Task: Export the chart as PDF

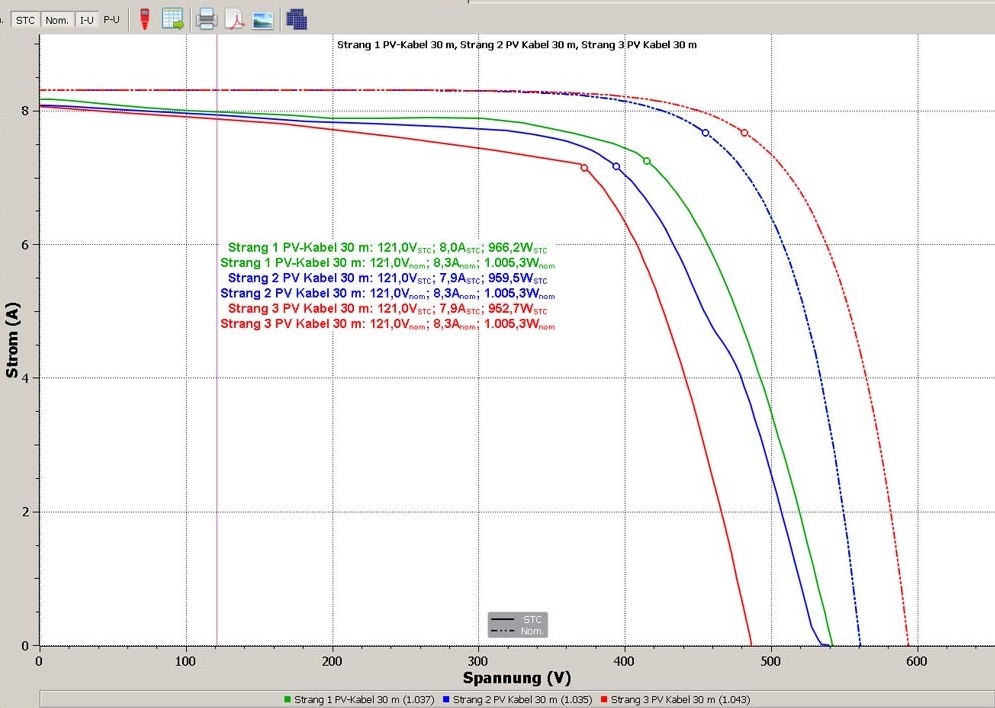Action: [235, 19]
